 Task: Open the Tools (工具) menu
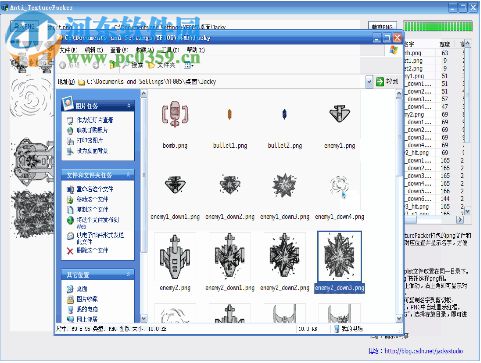pyautogui.click(x=170, y=50)
